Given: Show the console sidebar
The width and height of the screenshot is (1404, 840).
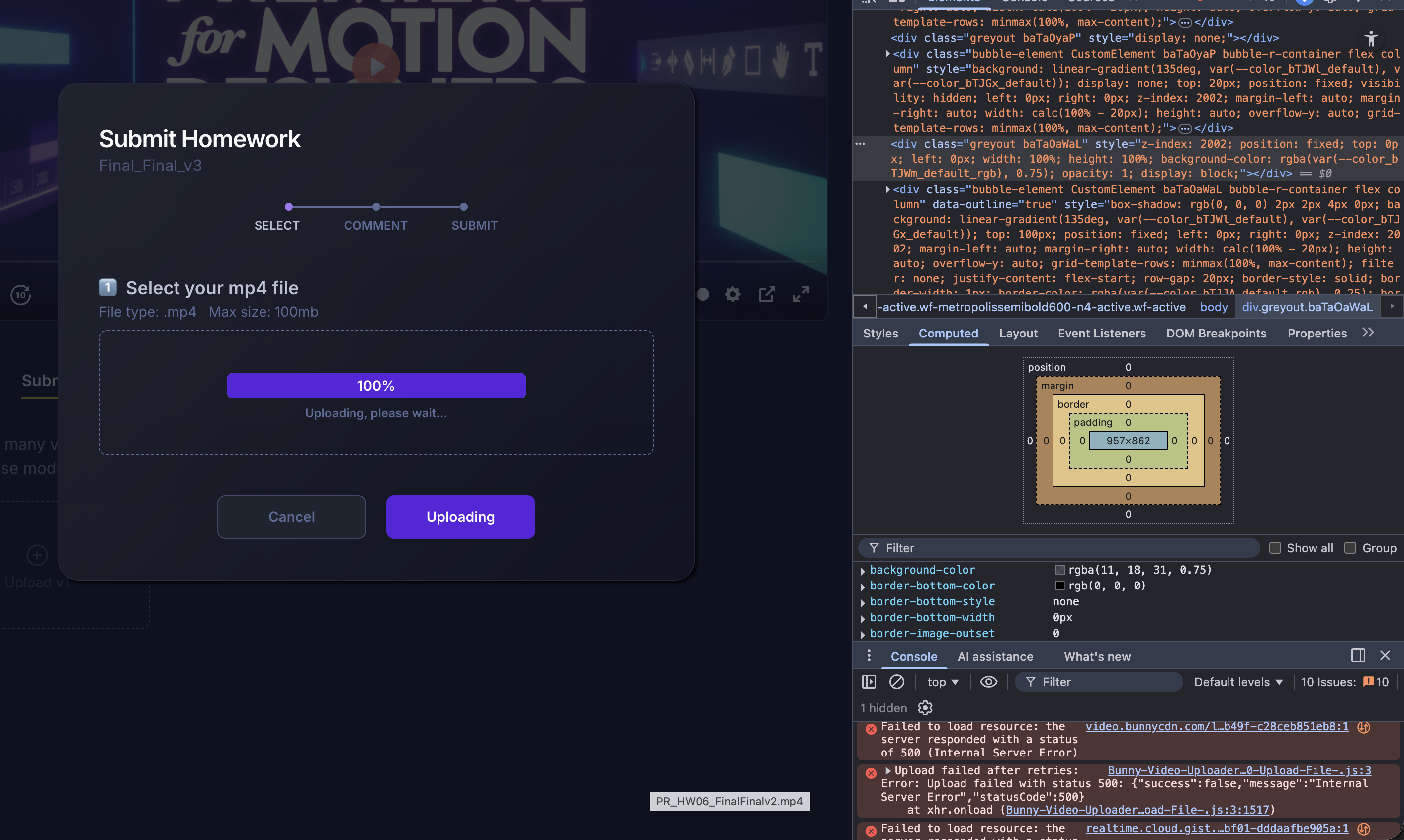Looking at the screenshot, I should click(869, 682).
